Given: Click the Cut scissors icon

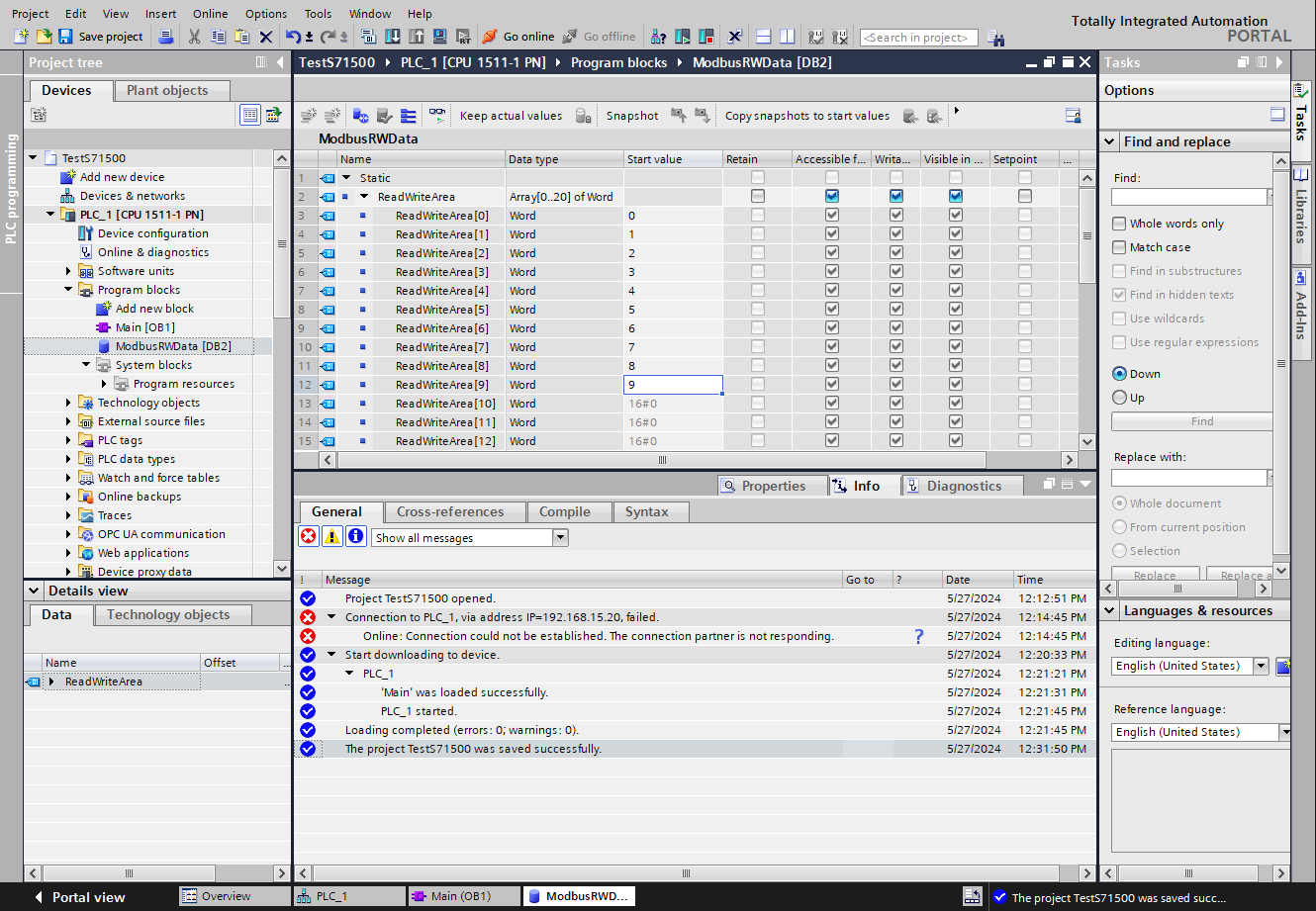Looking at the screenshot, I should (194, 37).
